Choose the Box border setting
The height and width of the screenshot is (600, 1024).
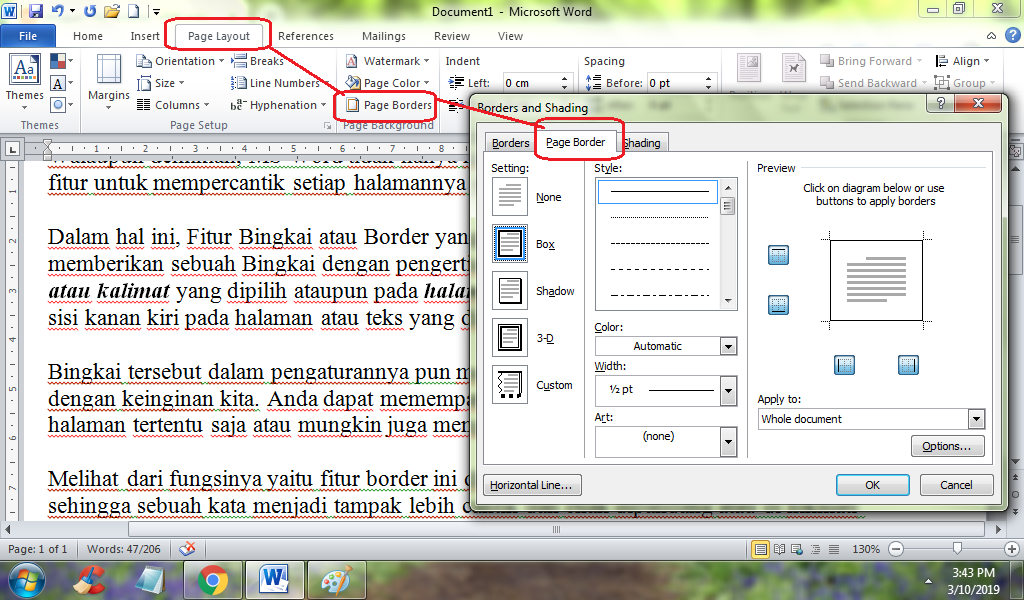click(509, 244)
